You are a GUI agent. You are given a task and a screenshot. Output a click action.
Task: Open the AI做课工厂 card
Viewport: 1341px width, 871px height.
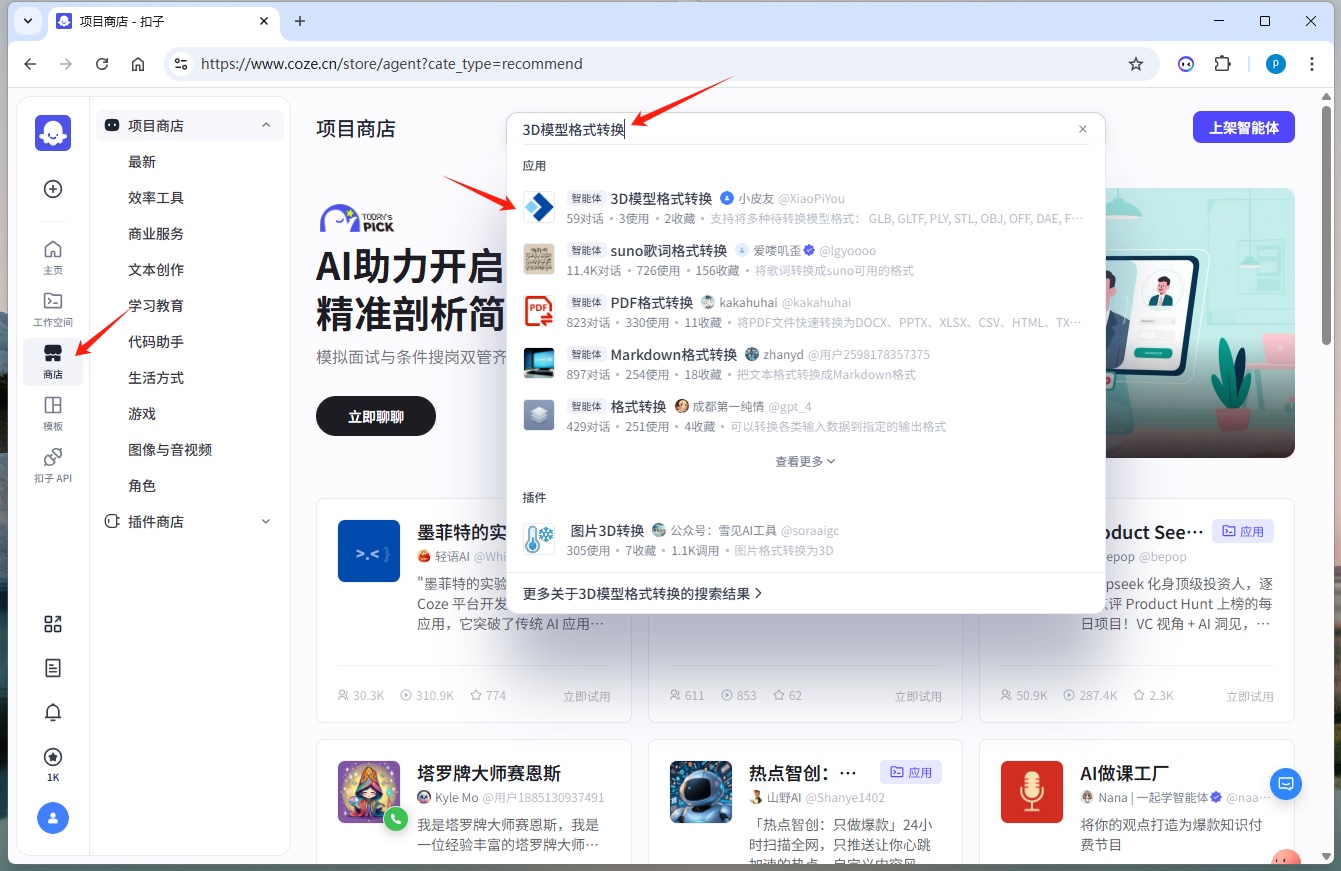coord(1137,801)
